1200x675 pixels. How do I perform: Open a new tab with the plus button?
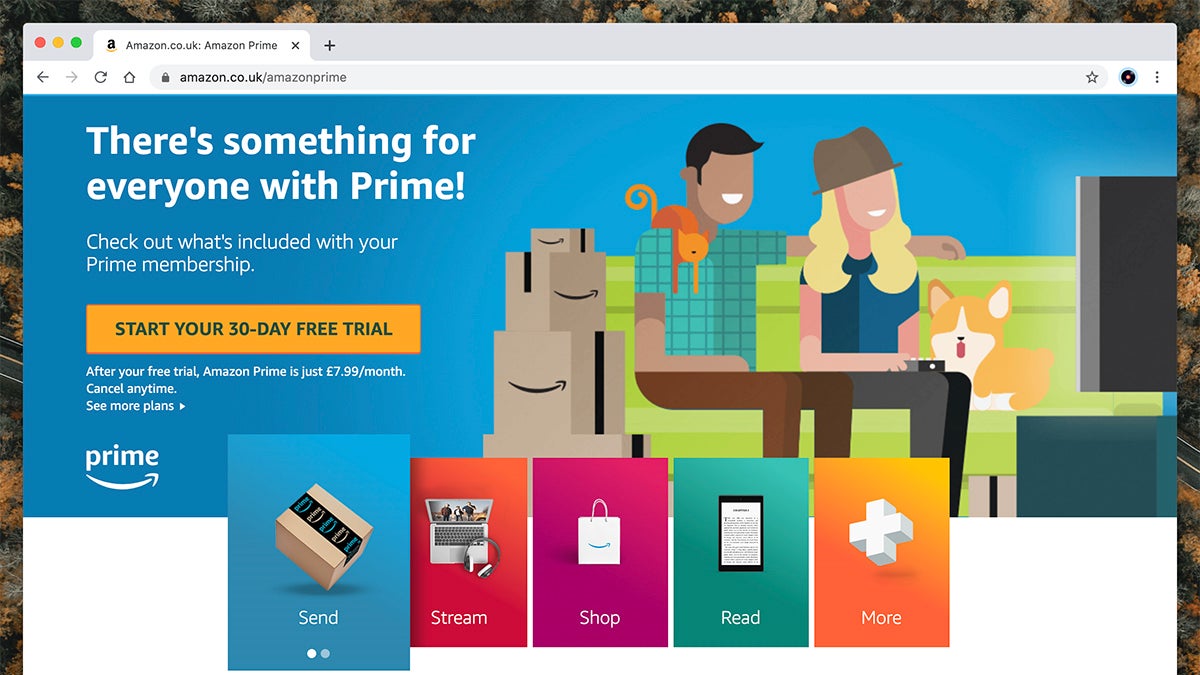[x=330, y=45]
